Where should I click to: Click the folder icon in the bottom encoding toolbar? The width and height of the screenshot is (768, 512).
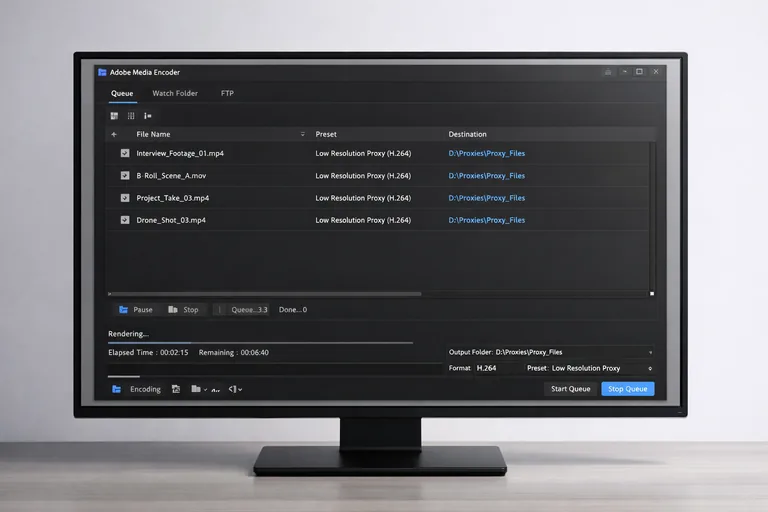point(196,389)
